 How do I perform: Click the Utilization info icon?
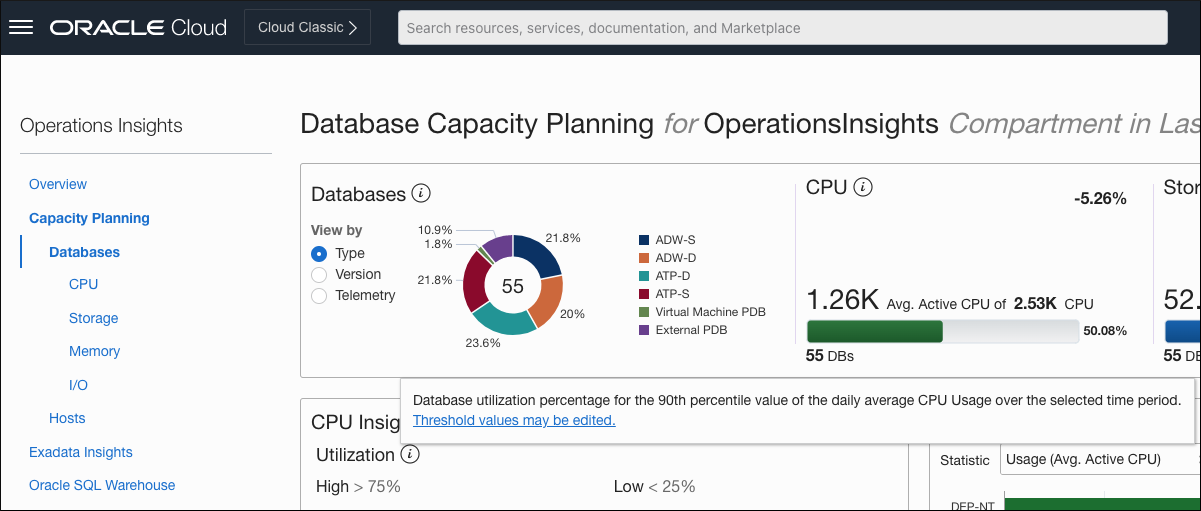(x=409, y=454)
